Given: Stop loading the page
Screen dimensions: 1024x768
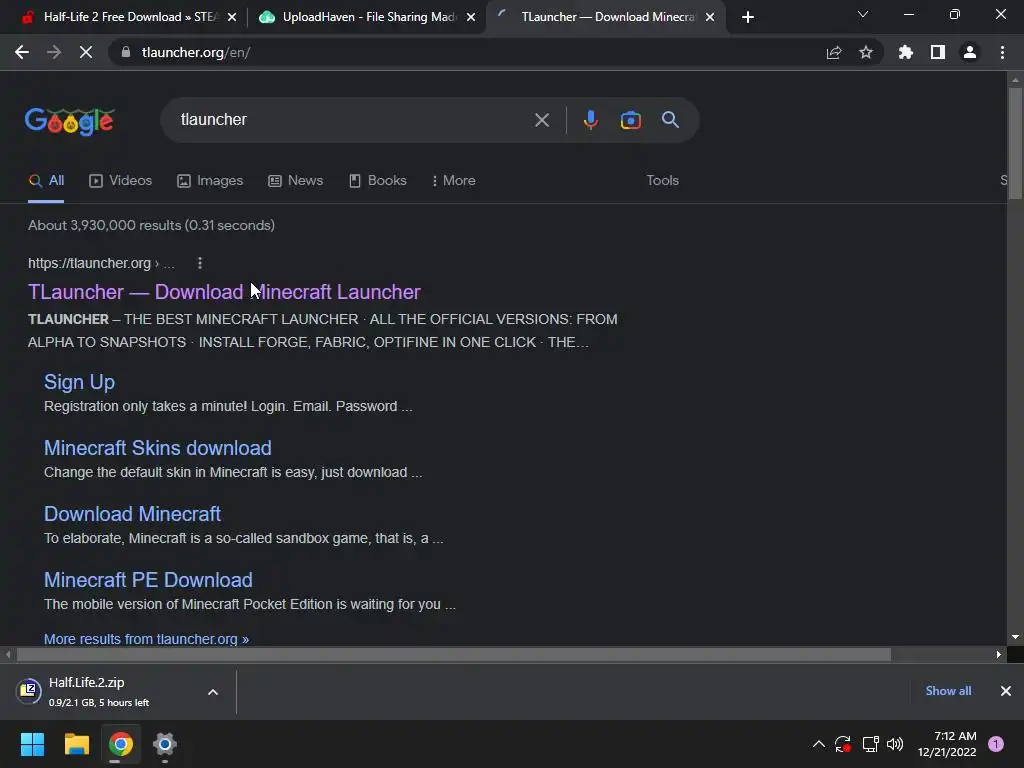Looking at the screenshot, I should point(86,52).
